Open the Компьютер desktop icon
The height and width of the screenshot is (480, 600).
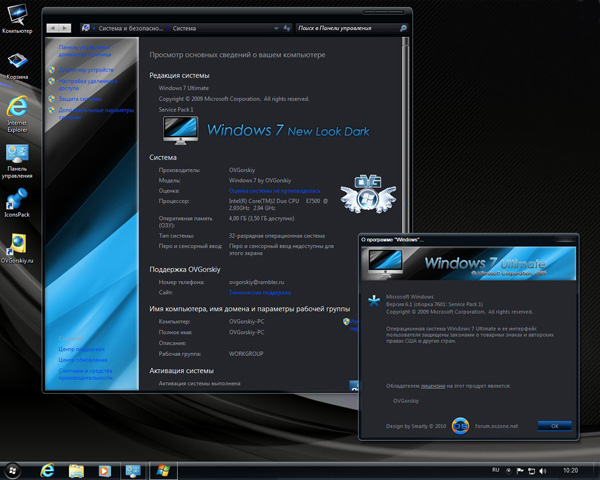(x=16, y=17)
